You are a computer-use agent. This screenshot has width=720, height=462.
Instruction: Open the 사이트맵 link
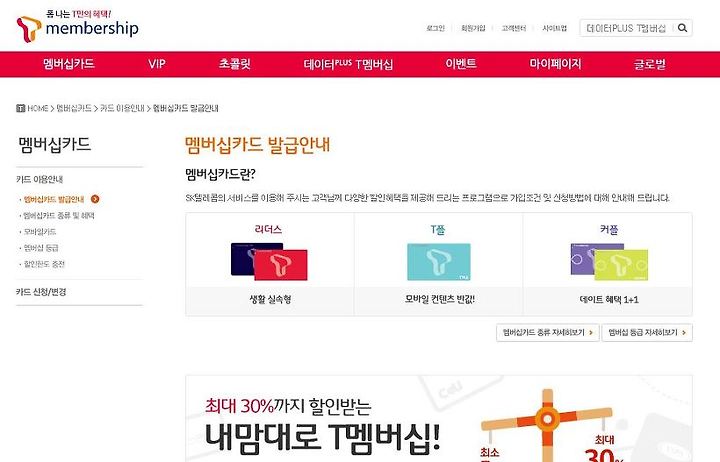(x=554, y=28)
